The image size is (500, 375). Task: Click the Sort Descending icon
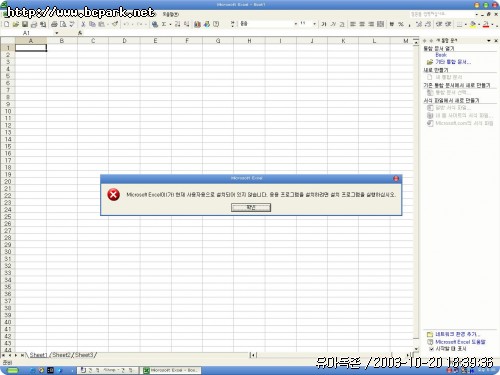[186, 24]
